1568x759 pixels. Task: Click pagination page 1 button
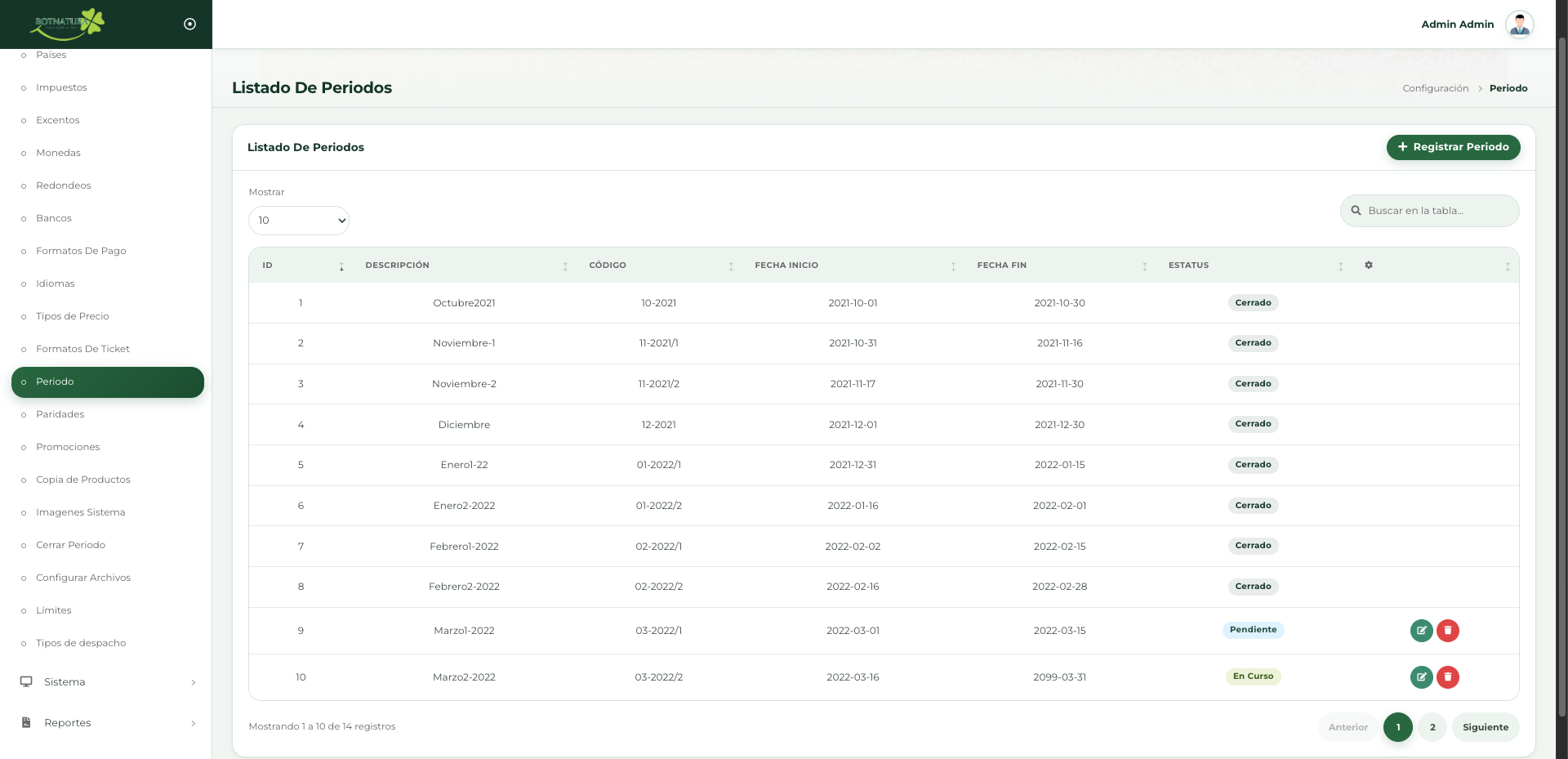(x=1398, y=727)
